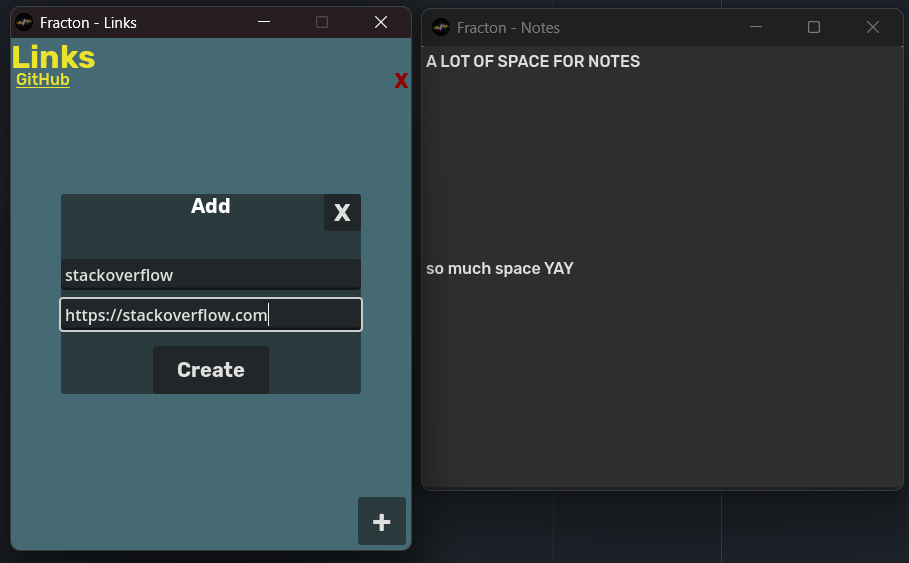909x563 pixels.
Task: Select the "Fracton - Notes" title bar
Action: [620, 27]
